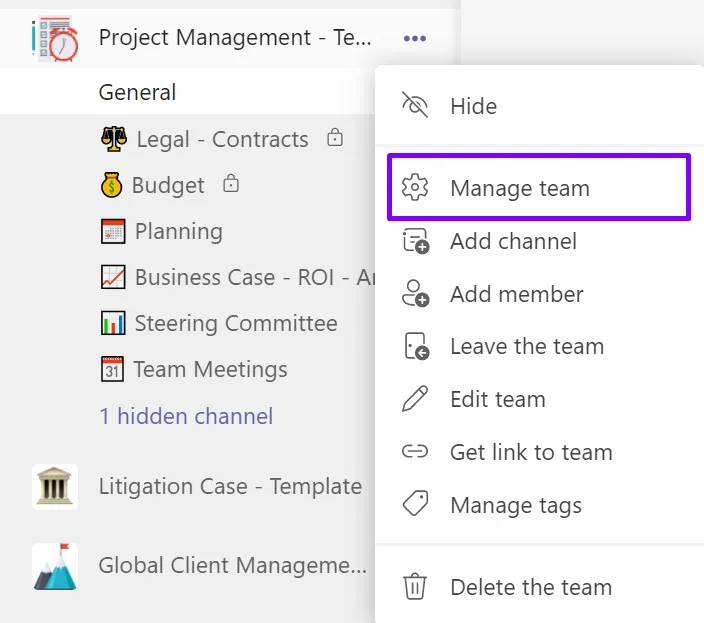Click the scales icon beside Legal - Contracts
This screenshot has width=704, height=623.
click(114, 139)
